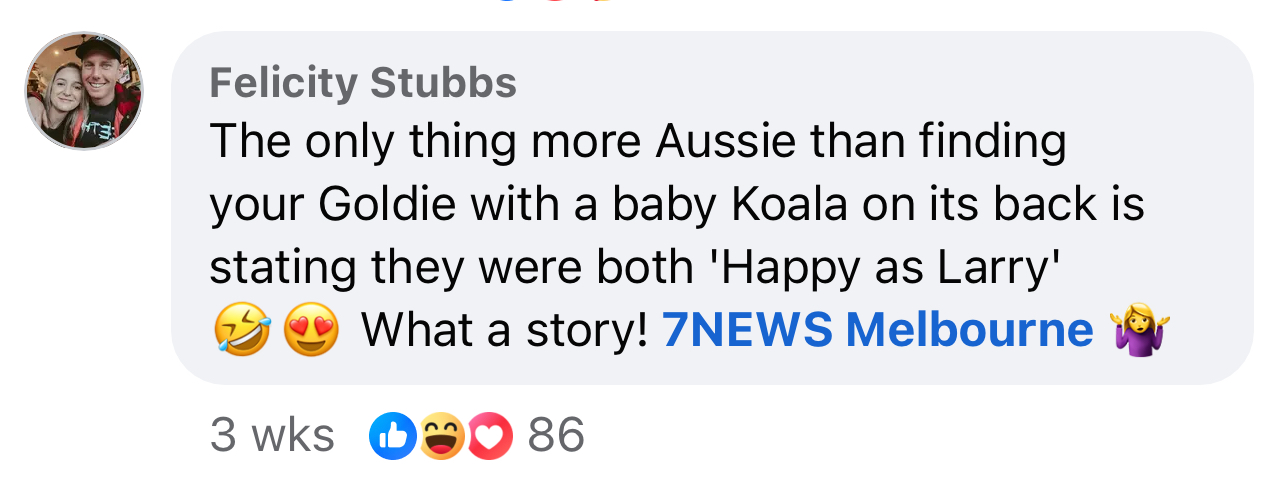Screen dimensions: 1284x483
Task: Click the shrugging woman emoji
Action: coord(1139,331)
